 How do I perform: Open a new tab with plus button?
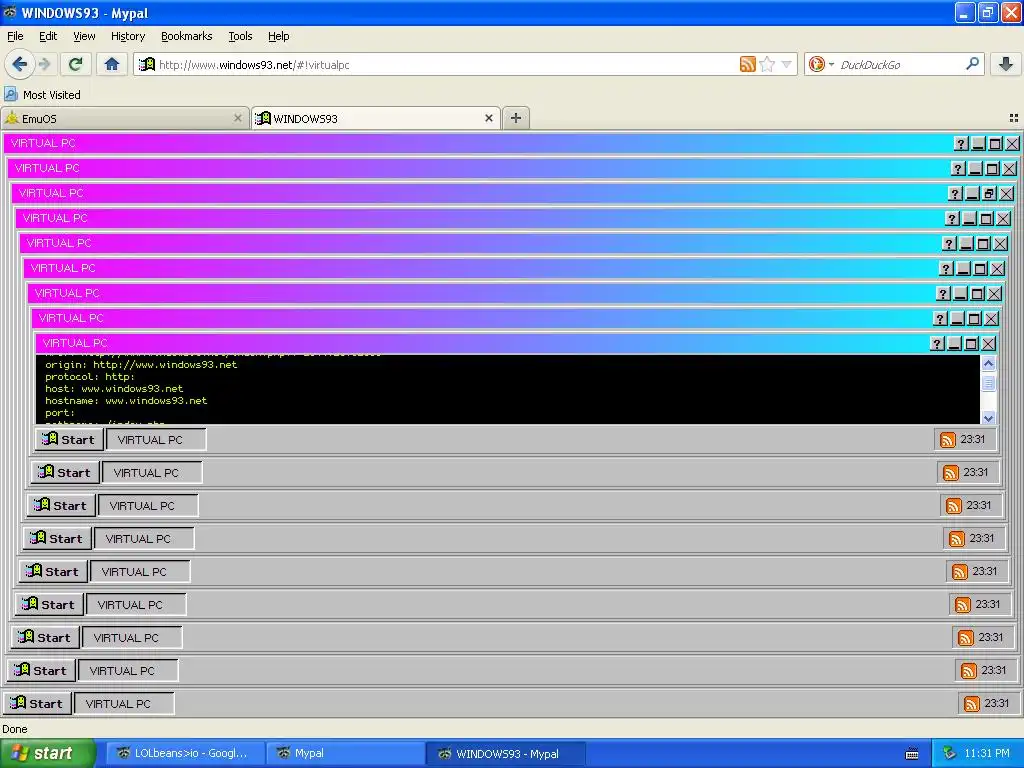tap(516, 118)
